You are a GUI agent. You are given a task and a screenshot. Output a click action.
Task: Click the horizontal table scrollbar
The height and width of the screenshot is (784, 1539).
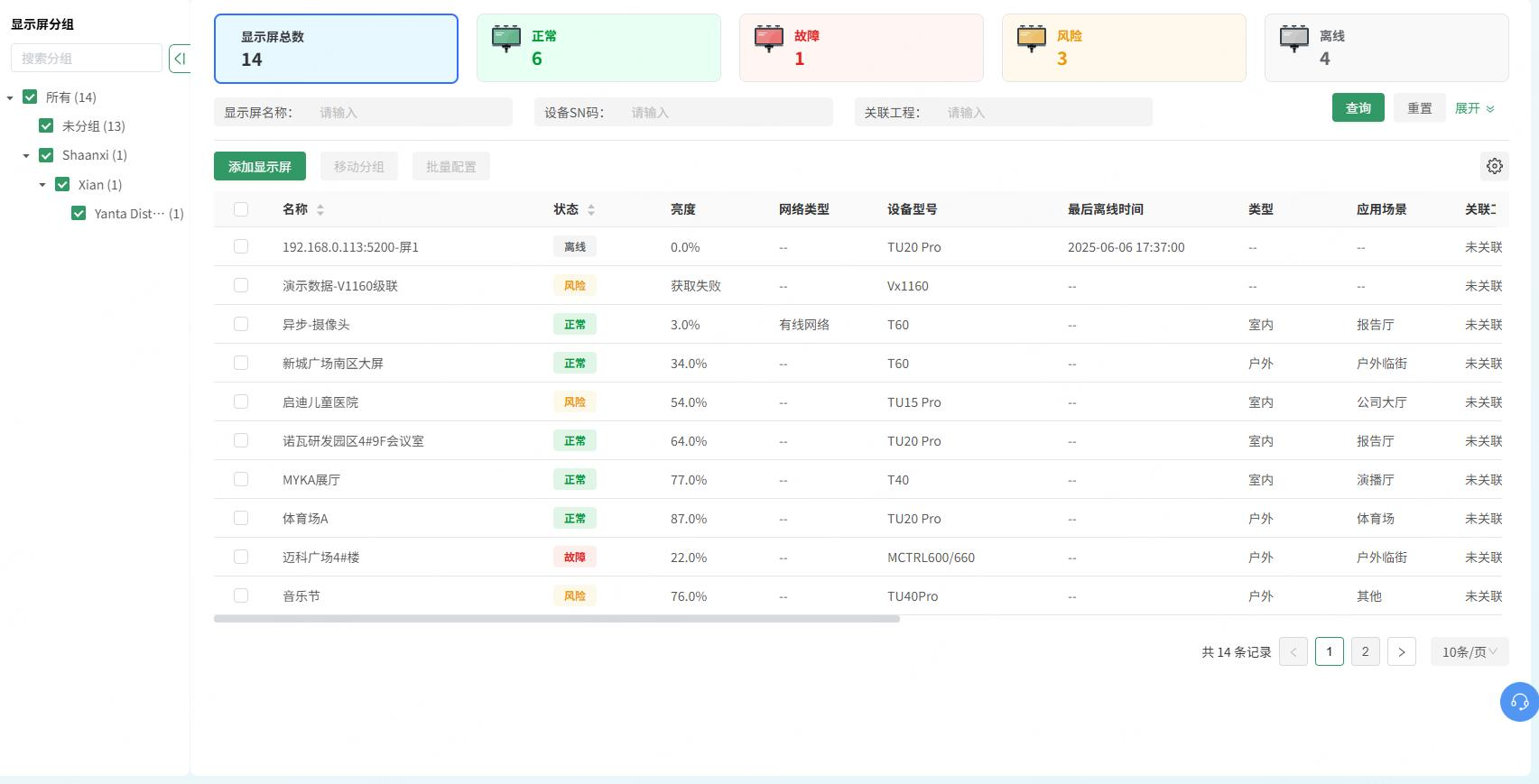coord(557,619)
